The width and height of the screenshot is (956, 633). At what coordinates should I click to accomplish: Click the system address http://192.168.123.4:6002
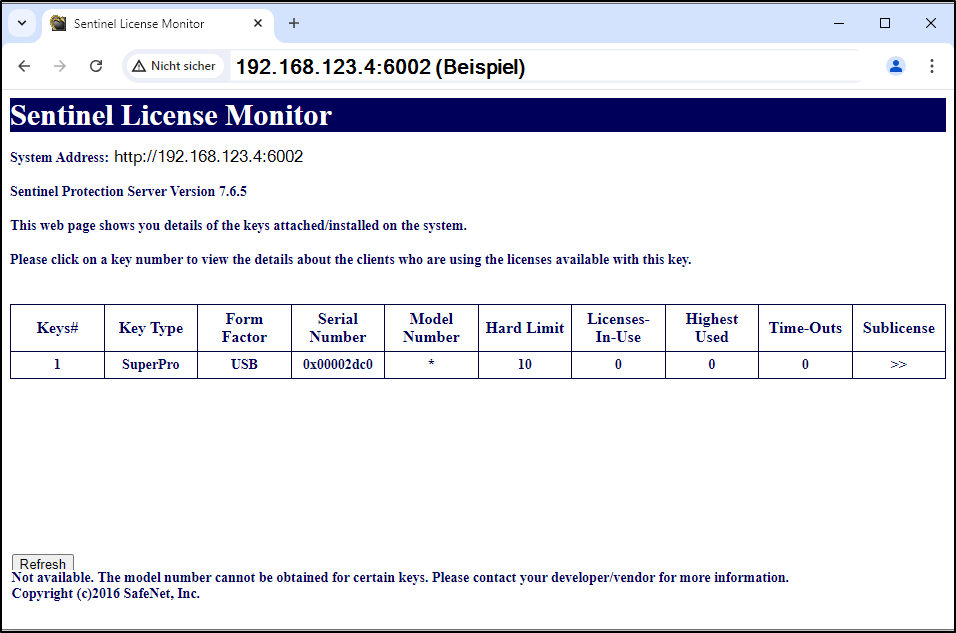click(209, 157)
